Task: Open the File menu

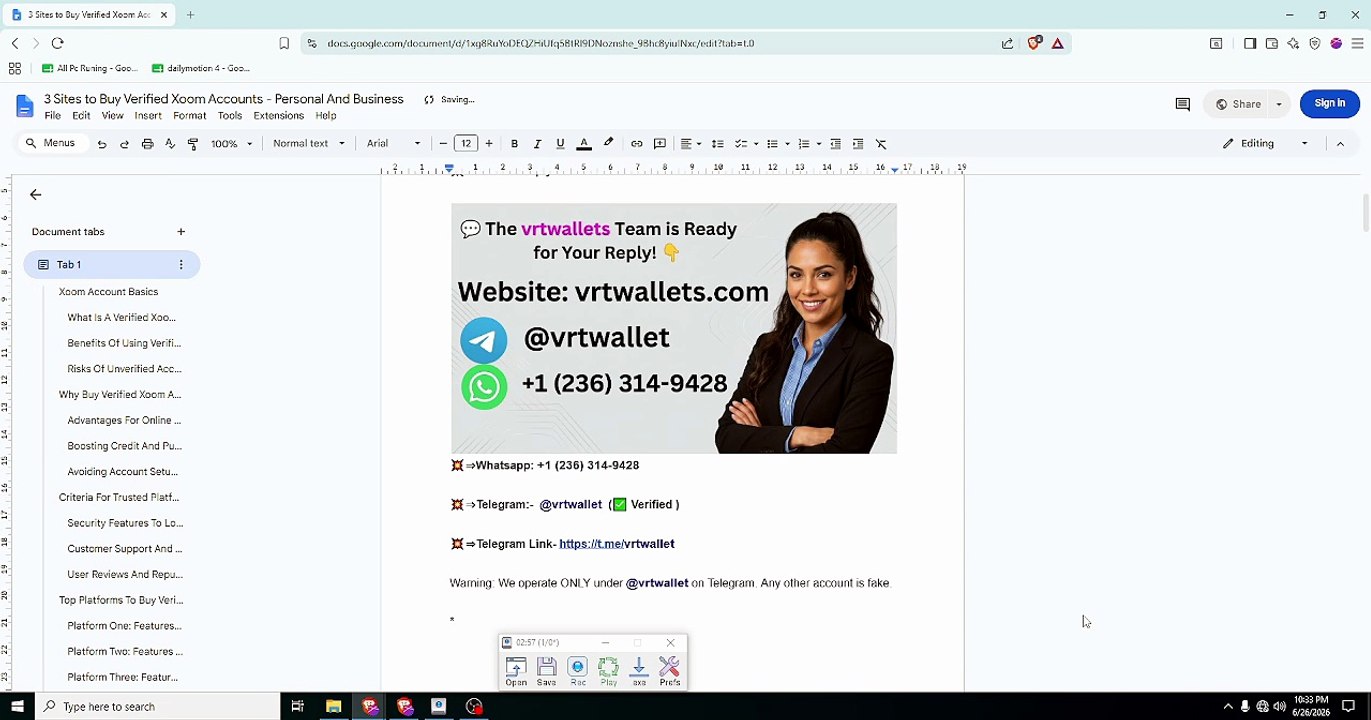Action: point(52,116)
